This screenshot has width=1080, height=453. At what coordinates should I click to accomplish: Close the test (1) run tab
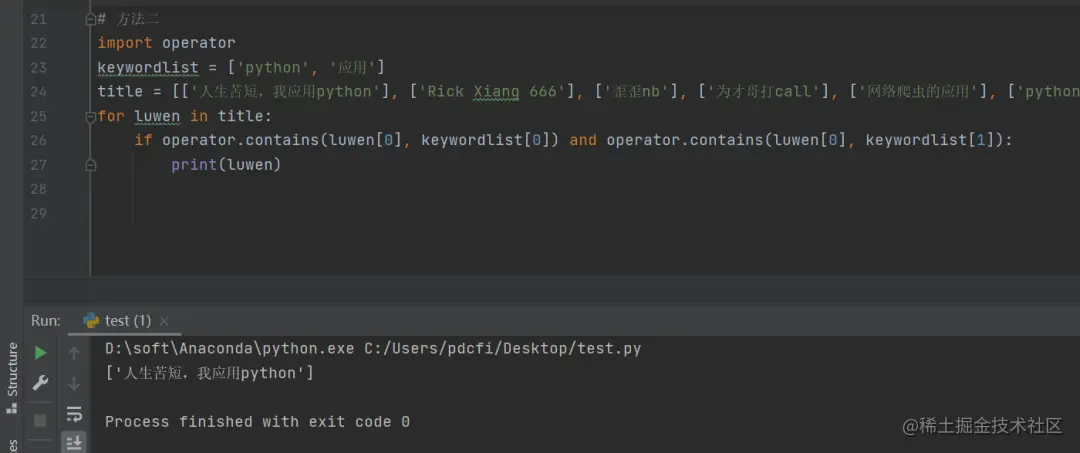point(164,321)
